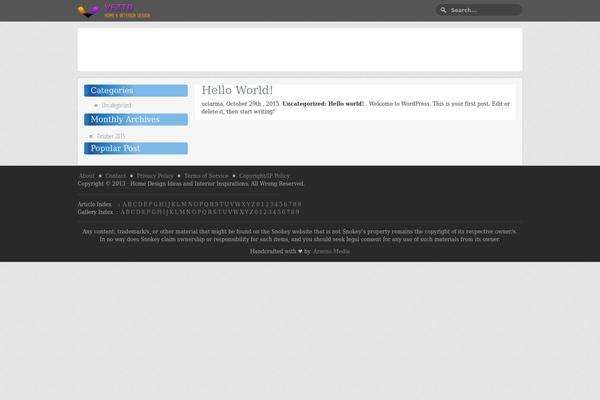
Task: Click the magnifier icon in search box
Action: (x=443, y=10)
